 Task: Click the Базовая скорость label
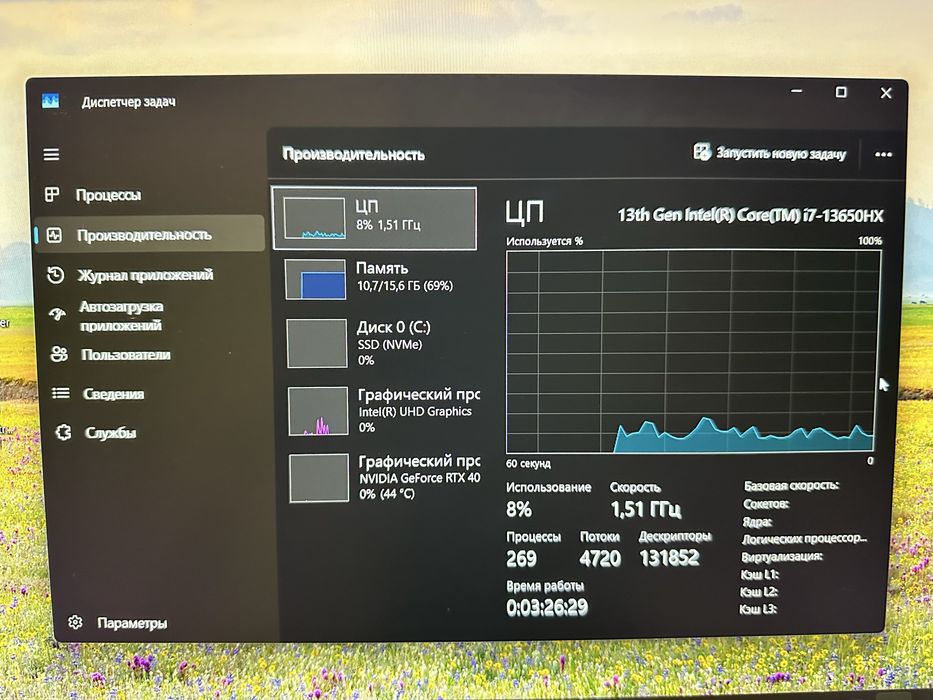(791, 486)
